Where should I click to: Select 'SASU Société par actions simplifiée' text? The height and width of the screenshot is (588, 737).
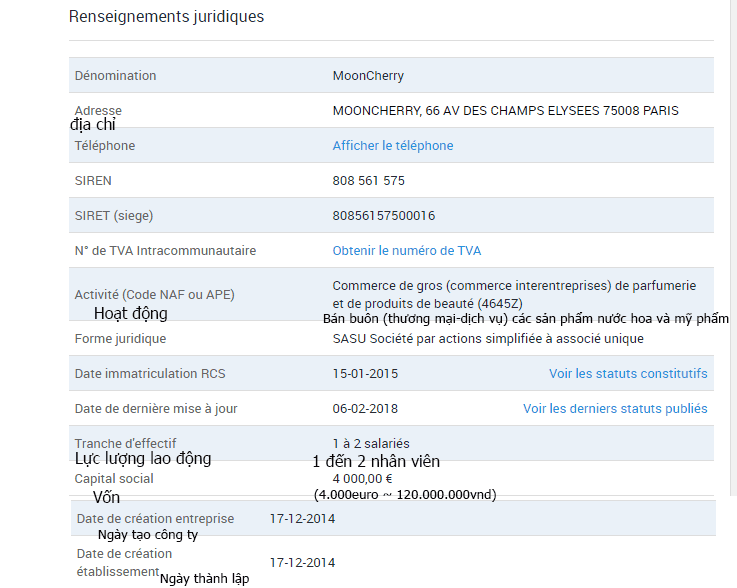click(488, 339)
